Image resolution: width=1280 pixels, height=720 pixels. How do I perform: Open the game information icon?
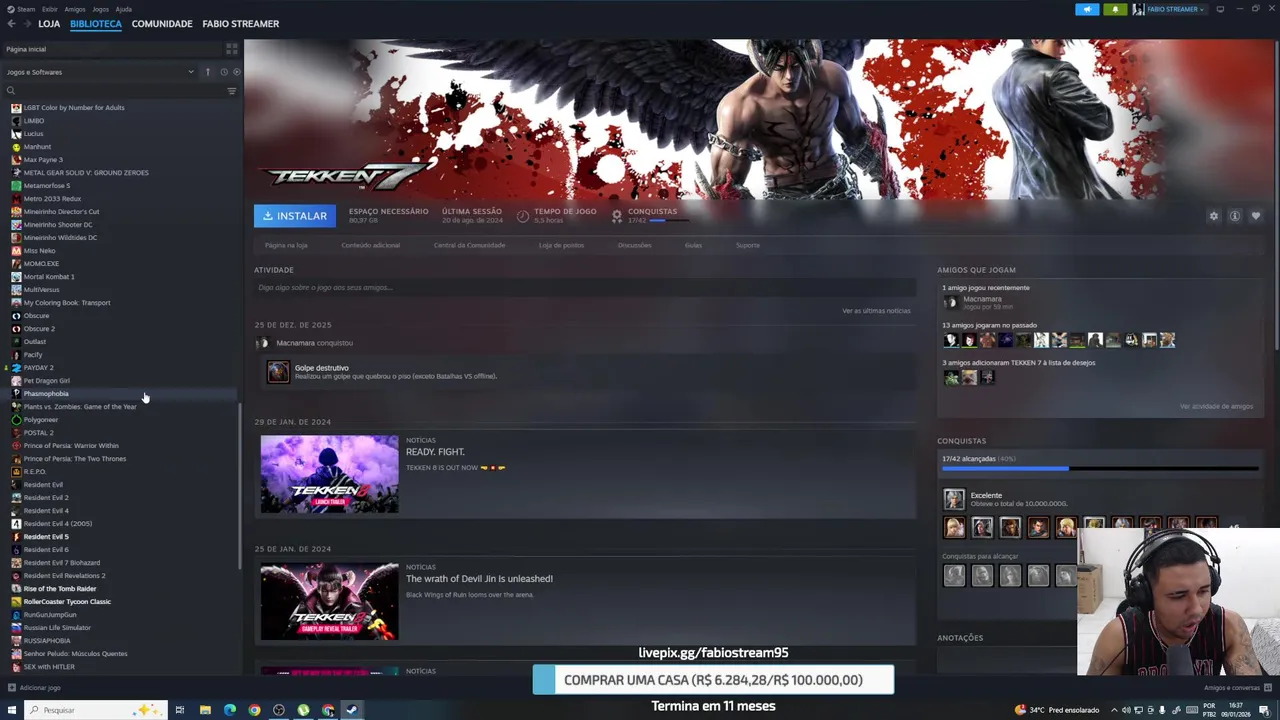coord(1235,216)
